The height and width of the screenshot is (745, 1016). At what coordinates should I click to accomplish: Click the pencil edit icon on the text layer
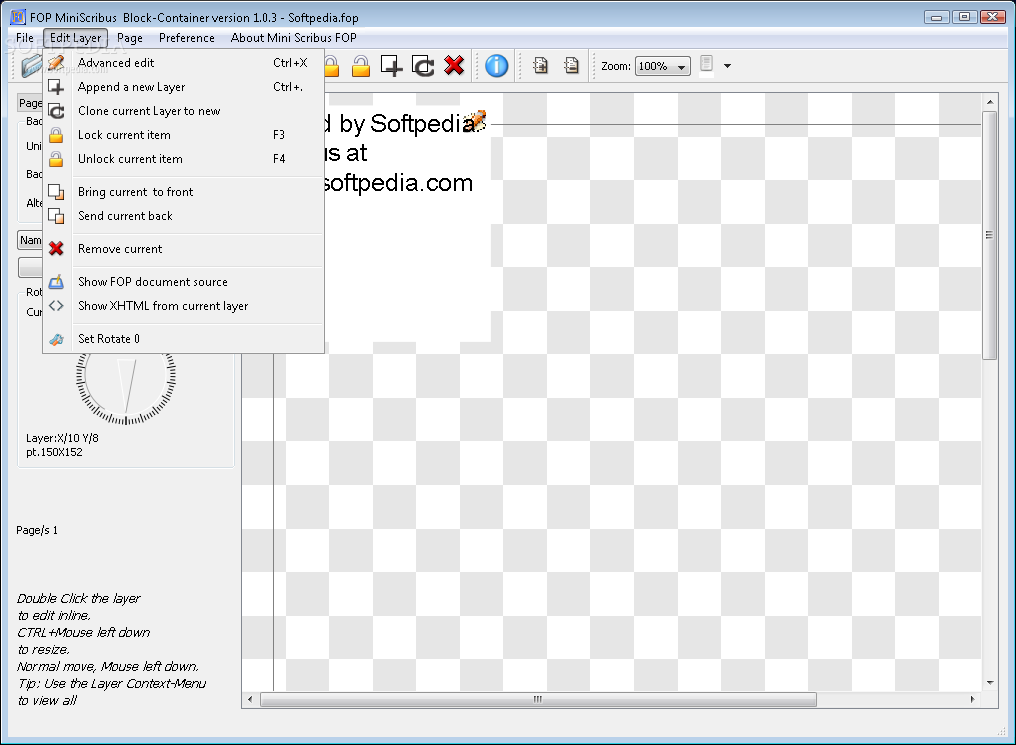476,120
